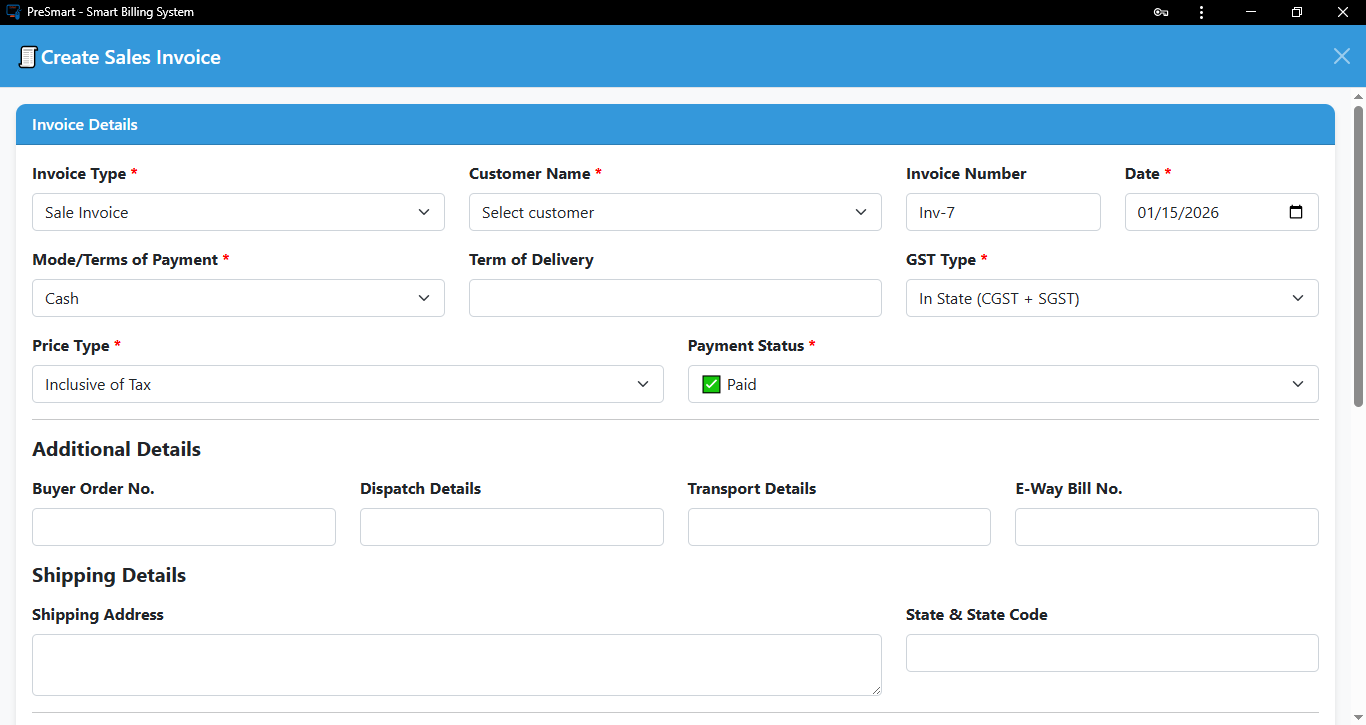
Task: Open the three-dot menu in title bar
Action: [1201, 12]
